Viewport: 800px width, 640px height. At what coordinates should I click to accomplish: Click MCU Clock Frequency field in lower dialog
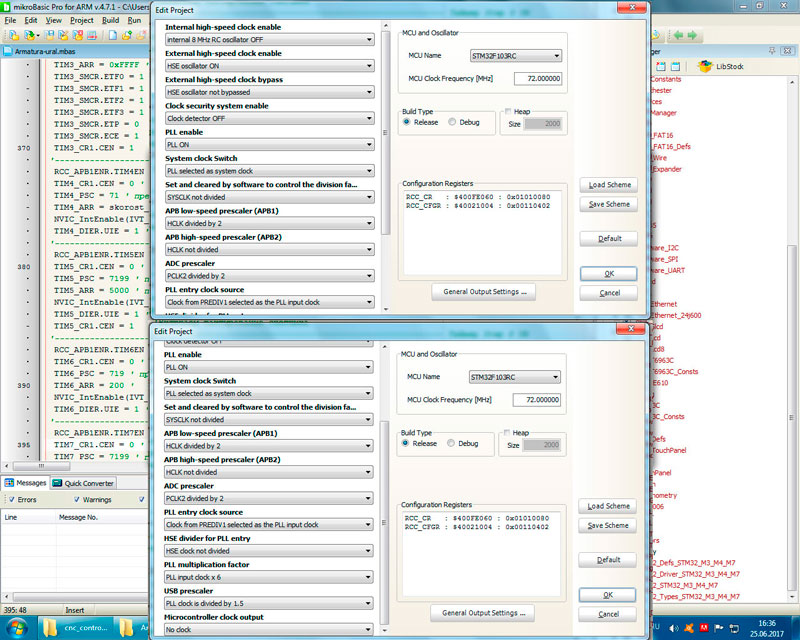(536, 400)
